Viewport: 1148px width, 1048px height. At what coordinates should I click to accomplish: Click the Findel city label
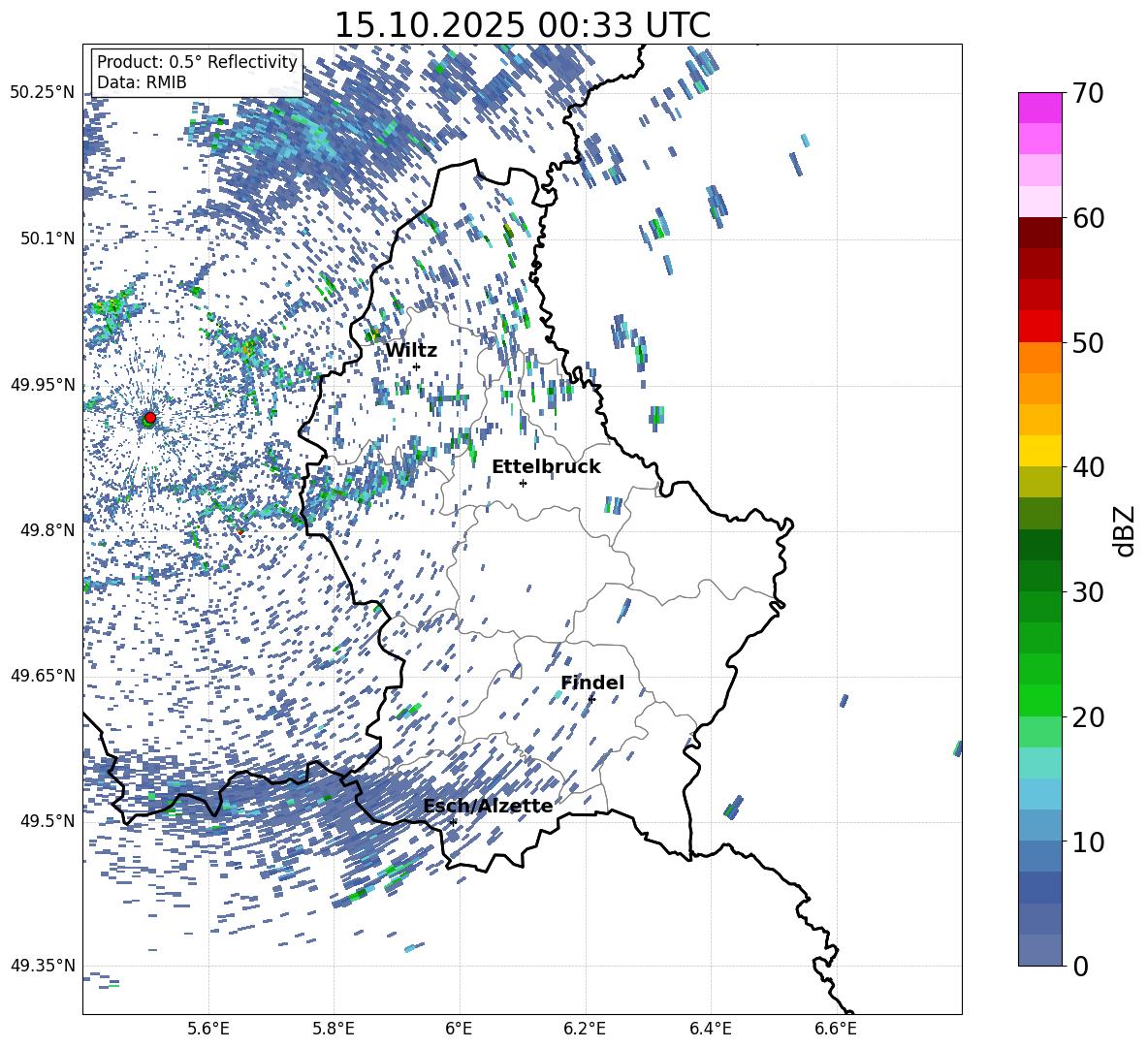point(592,683)
